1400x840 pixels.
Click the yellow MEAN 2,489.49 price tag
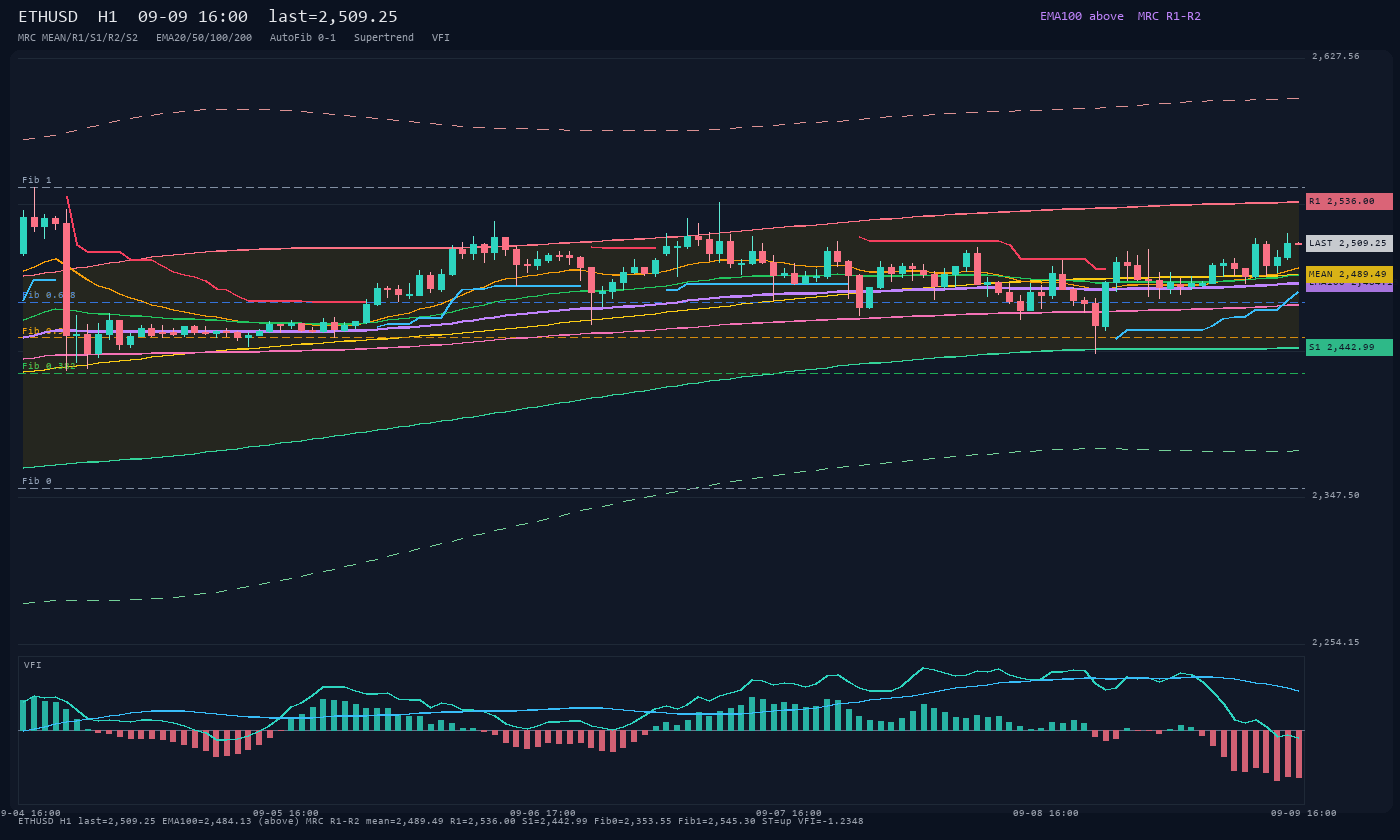click(1349, 274)
